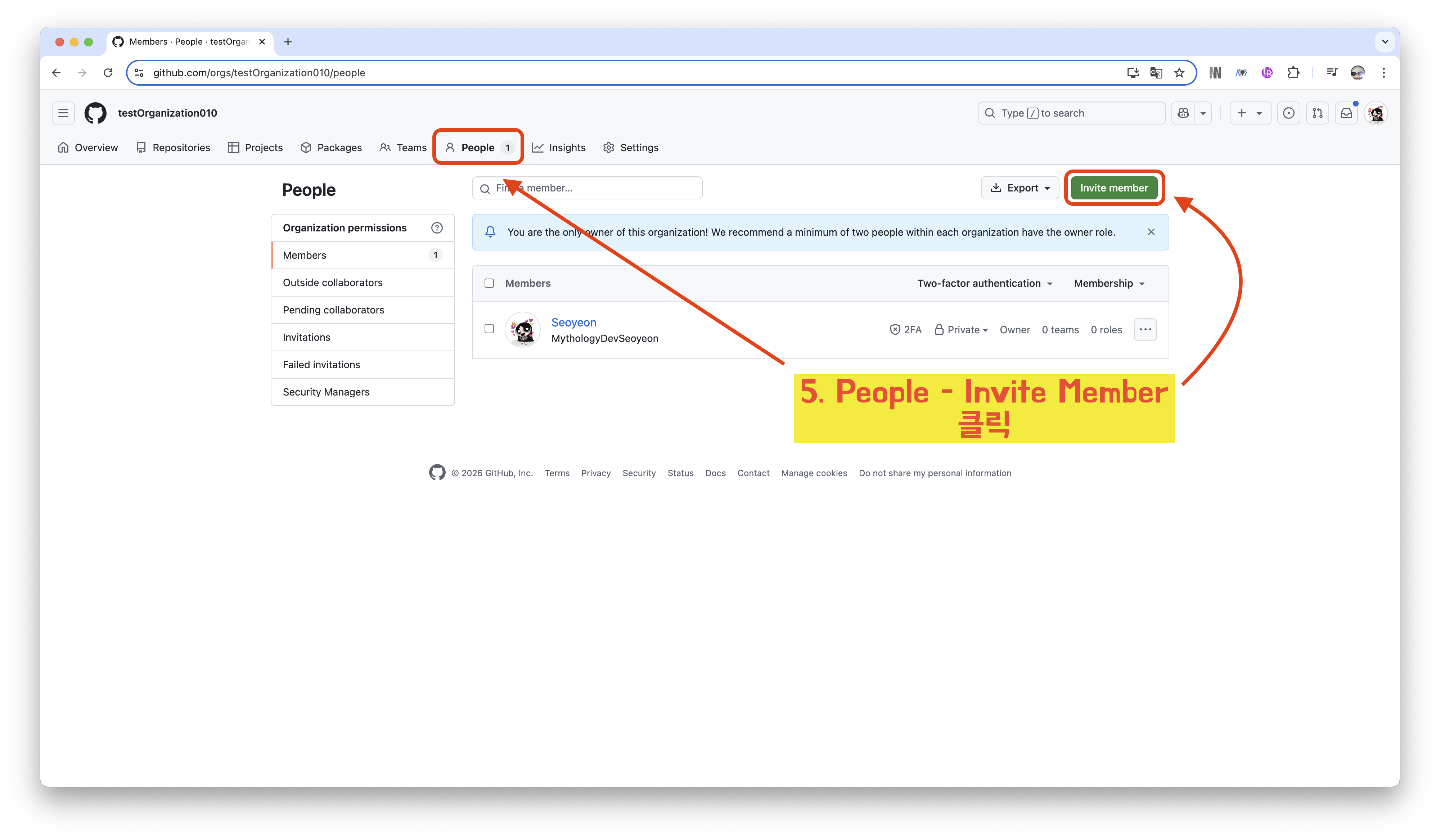1440x840 pixels.
Task: Open the Copilot chat icon
Action: 1183,113
